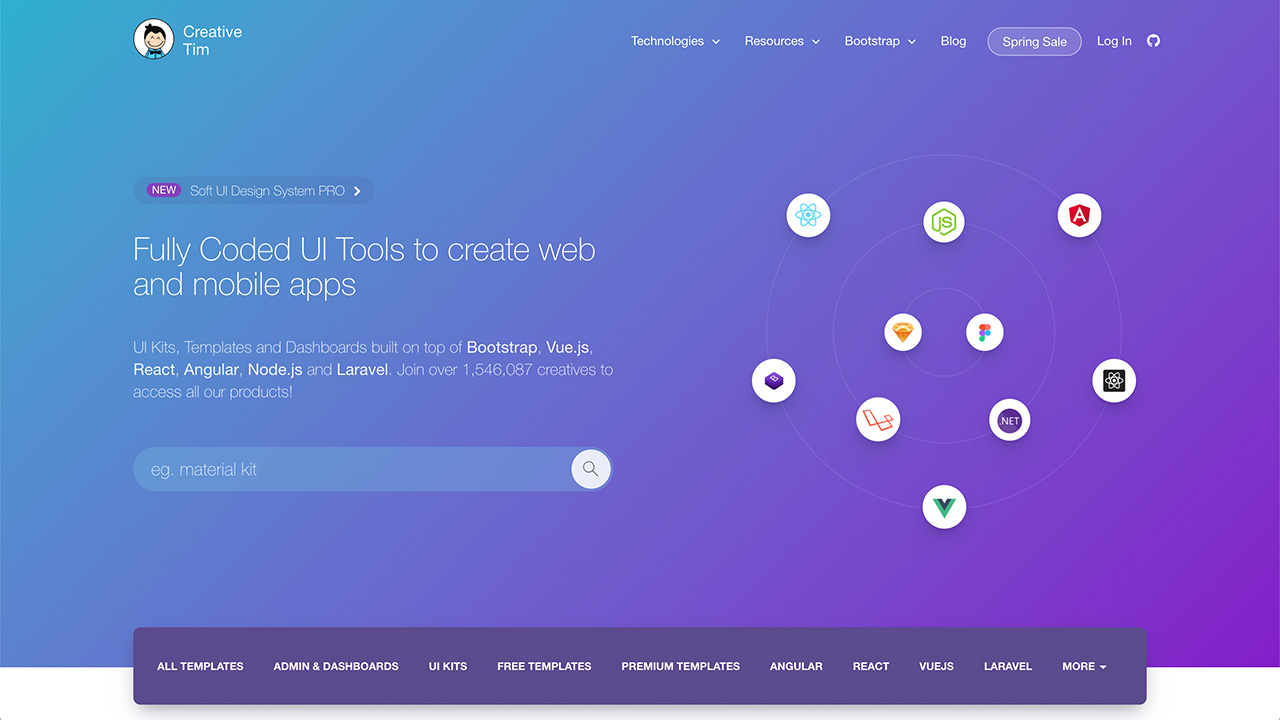This screenshot has height=720, width=1280.
Task: Select the LARAVEL templates tab
Action: point(1008,666)
